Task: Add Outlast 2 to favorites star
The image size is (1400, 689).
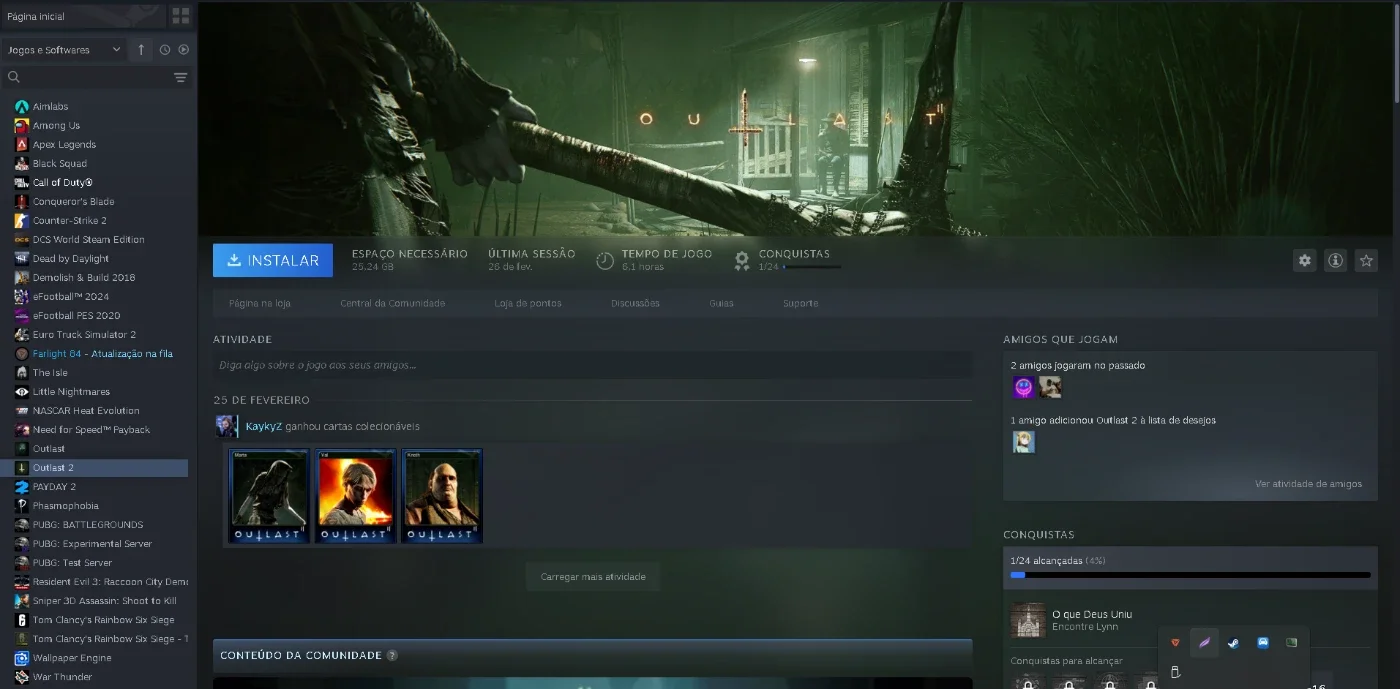Action: [x=1366, y=260]
